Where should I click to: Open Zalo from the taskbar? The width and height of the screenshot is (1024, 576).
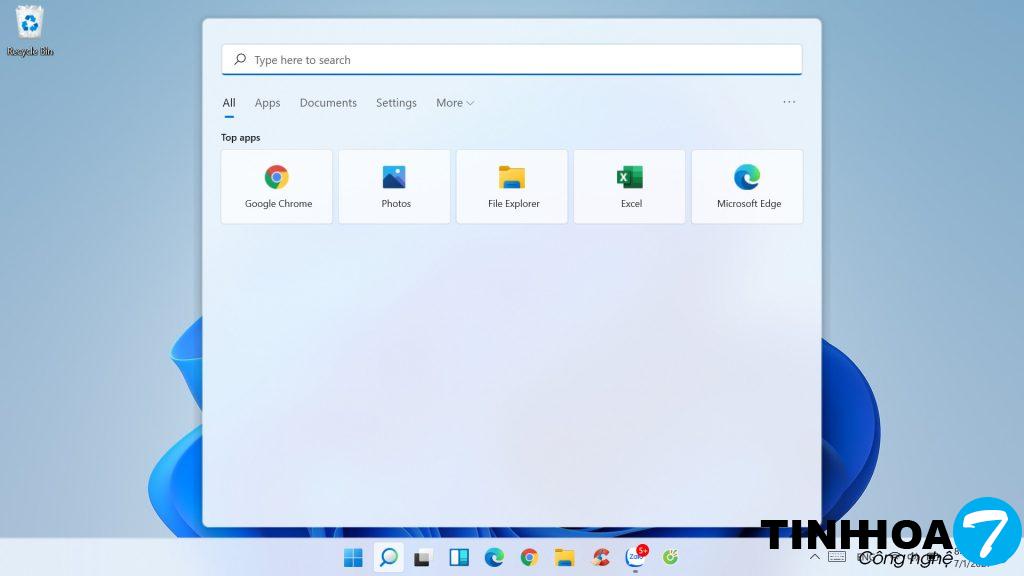coord(635,557)
